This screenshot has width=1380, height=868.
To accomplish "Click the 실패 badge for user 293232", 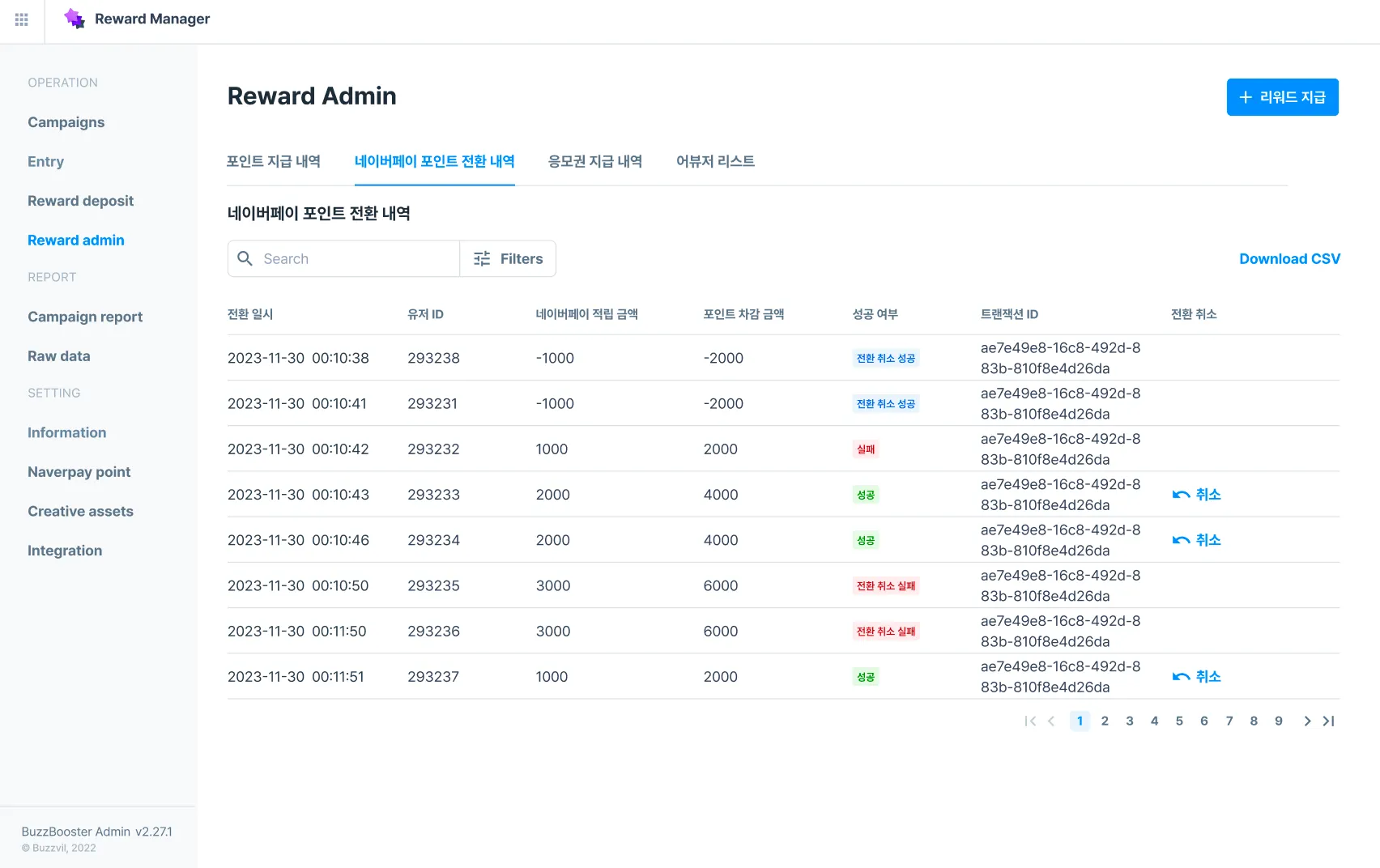I will coord(866,449).
